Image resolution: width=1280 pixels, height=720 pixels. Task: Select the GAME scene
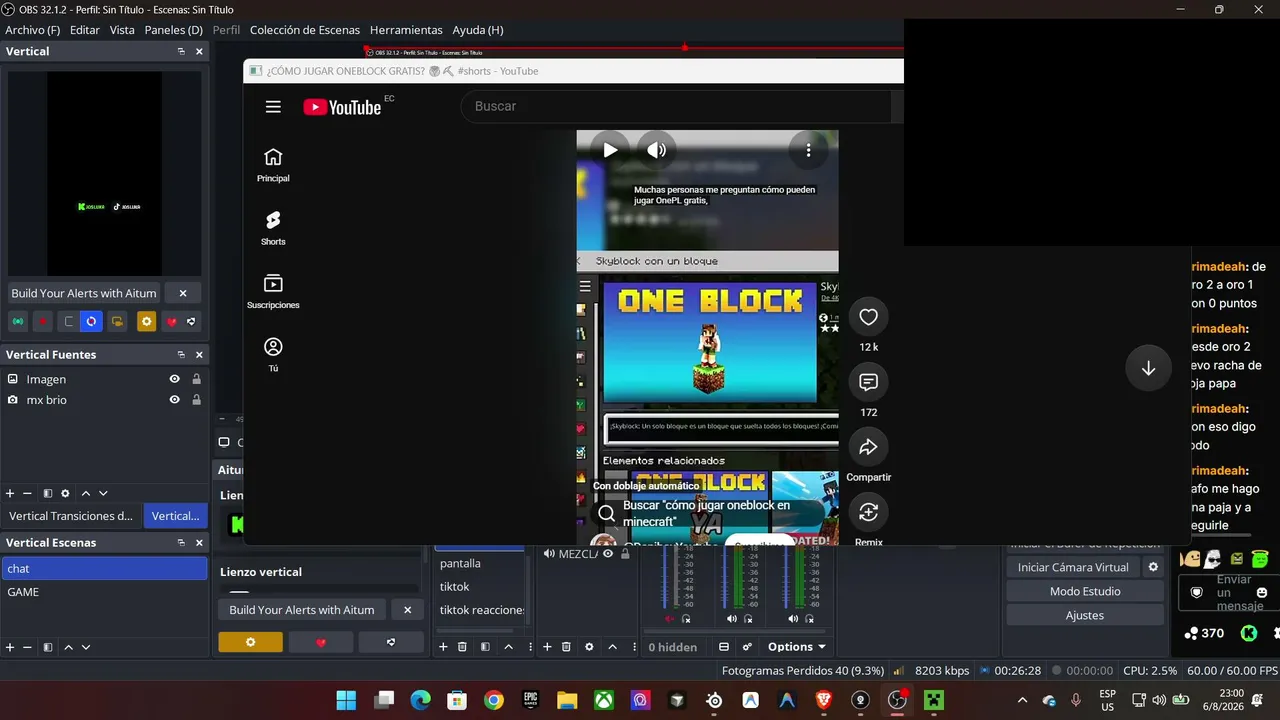[104, 592]
